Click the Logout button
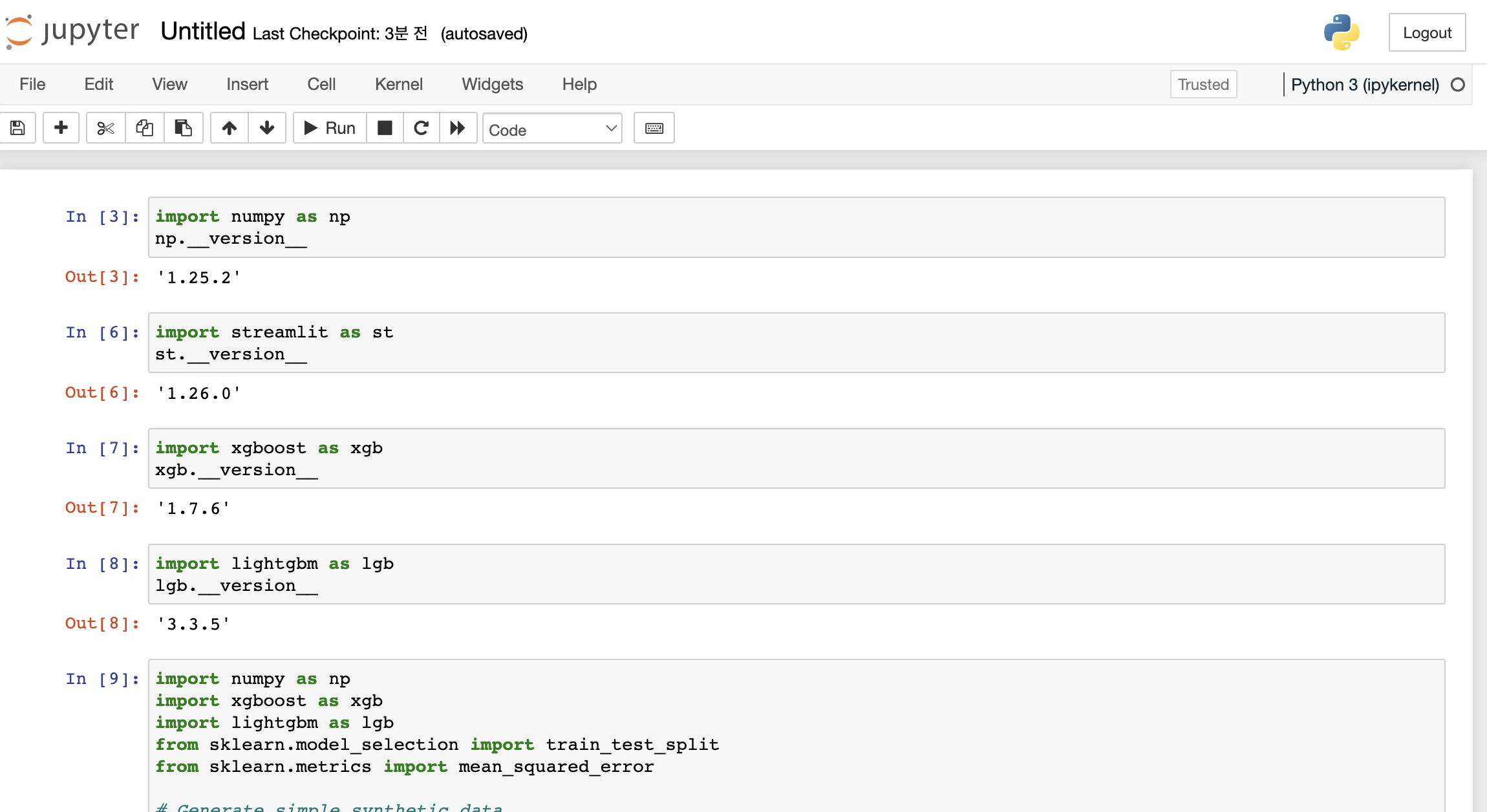 (x=1427, y=32)
